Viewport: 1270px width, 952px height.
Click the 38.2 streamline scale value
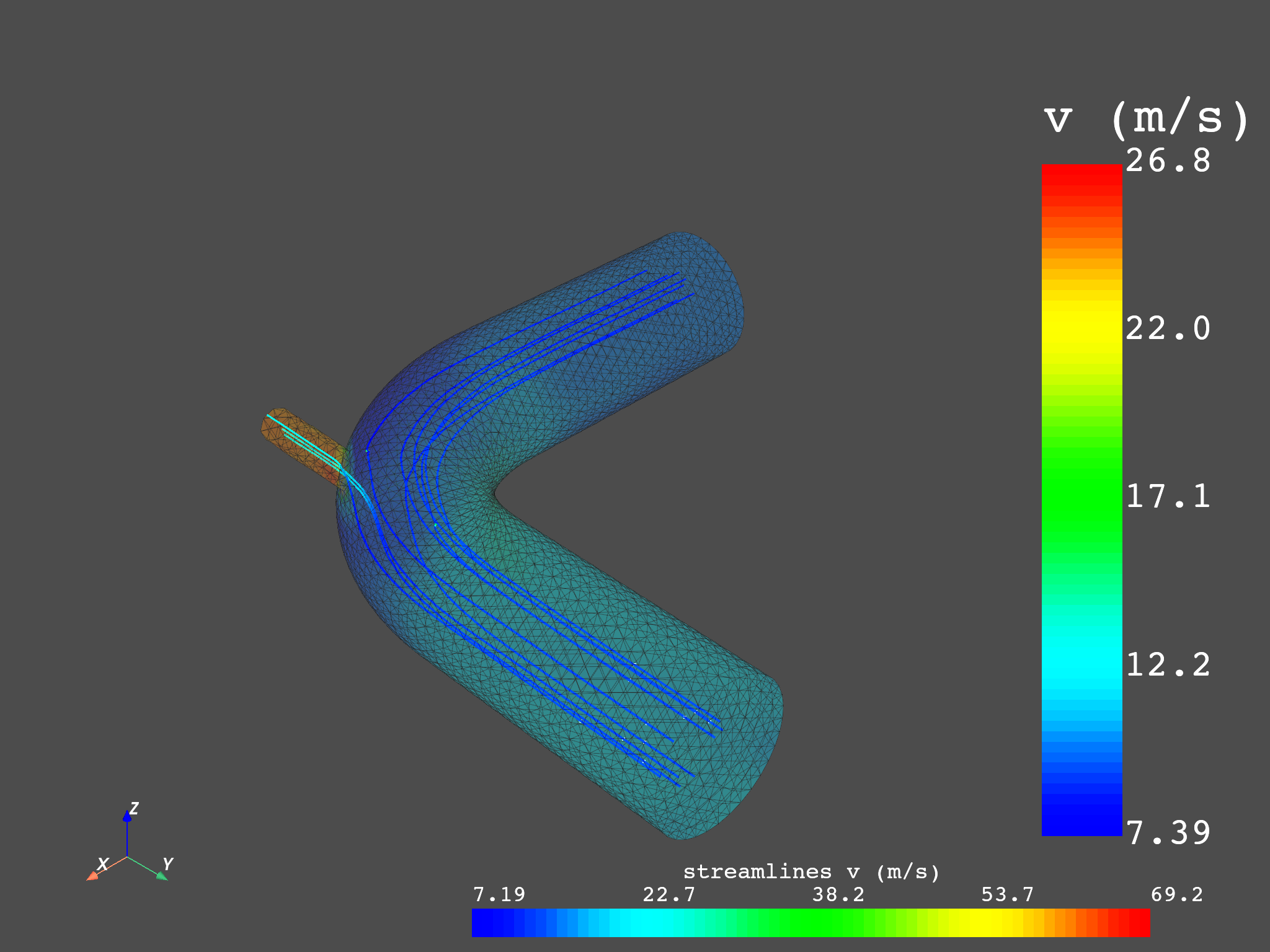[x=838, y=894]
